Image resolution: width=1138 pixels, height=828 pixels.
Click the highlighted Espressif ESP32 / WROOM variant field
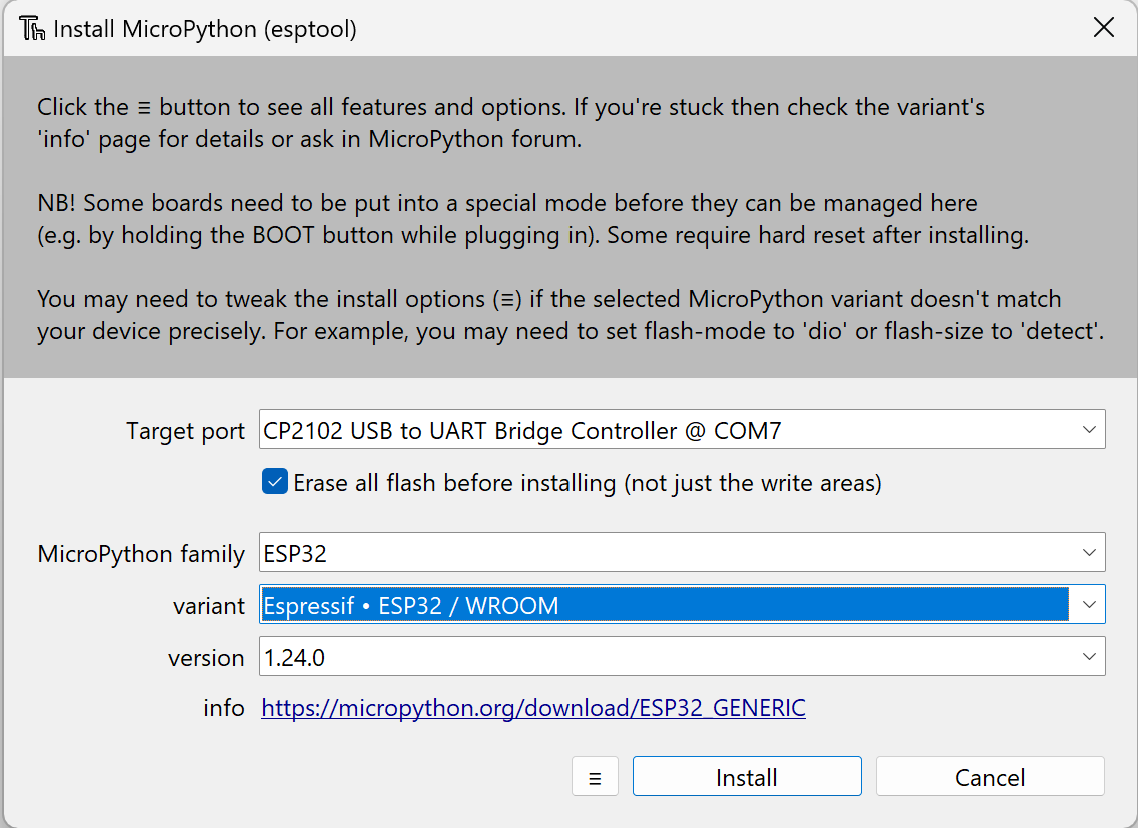click(x=682, y=604)
